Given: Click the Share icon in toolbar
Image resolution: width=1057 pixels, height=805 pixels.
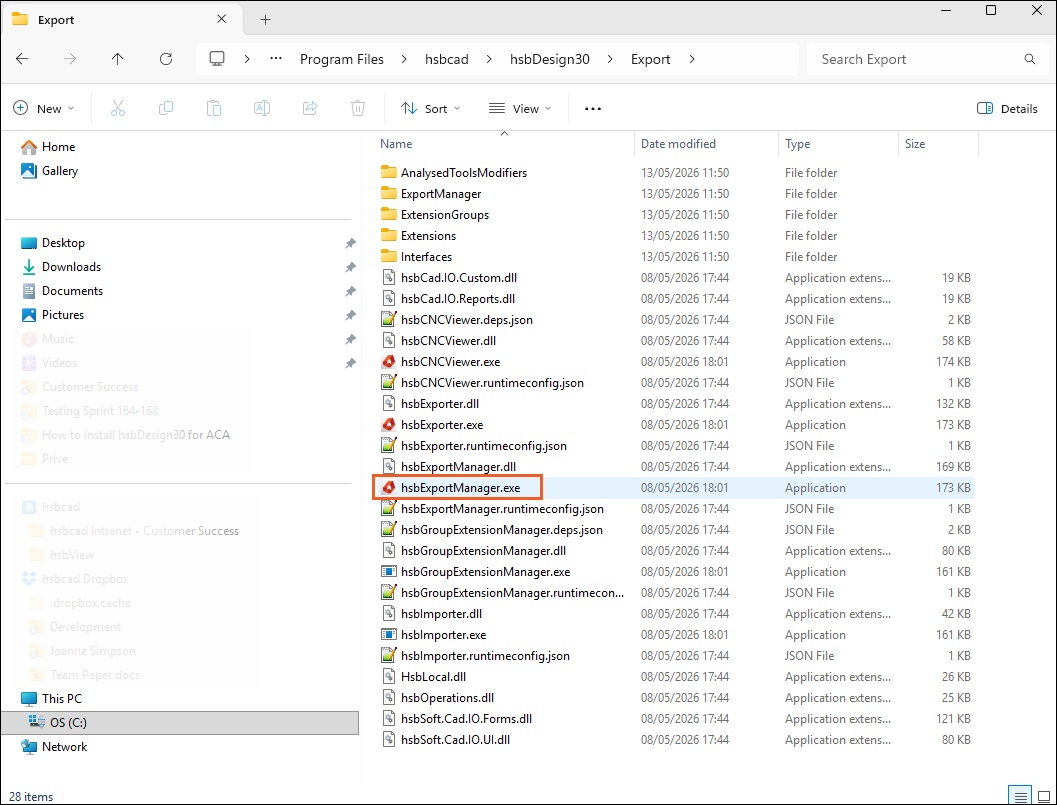Looking at the screenshot, I should click(310, 109).
